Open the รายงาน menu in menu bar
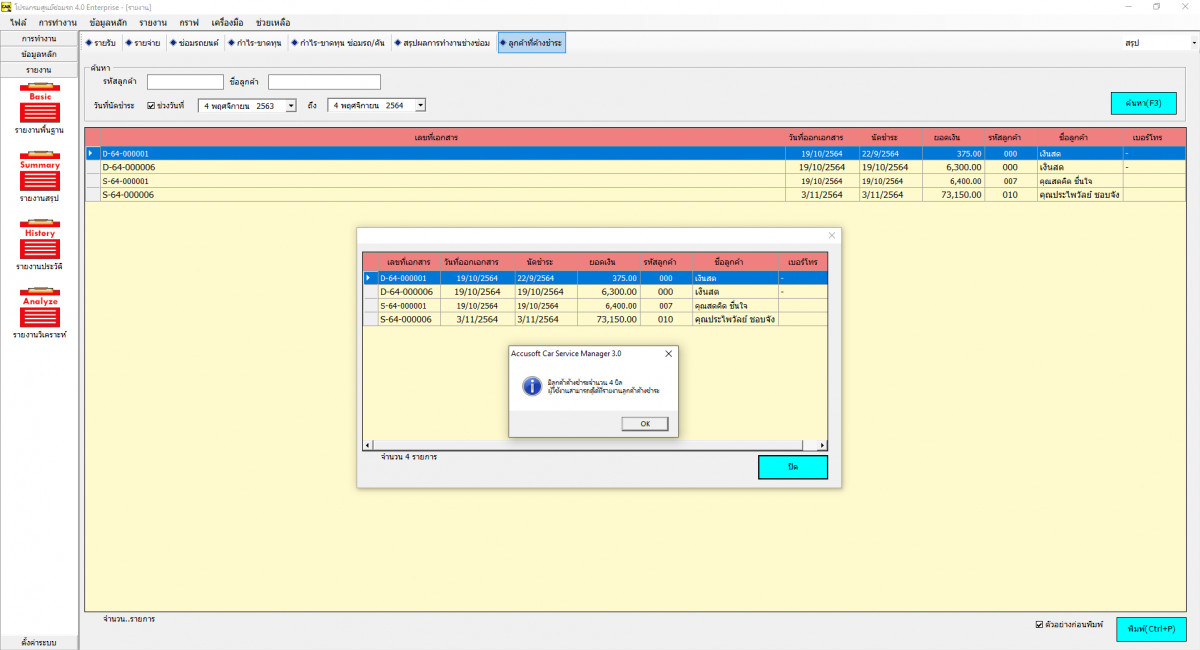This screenshot has height=650, width=1200. pyautogui.click(x=153, y=22)
